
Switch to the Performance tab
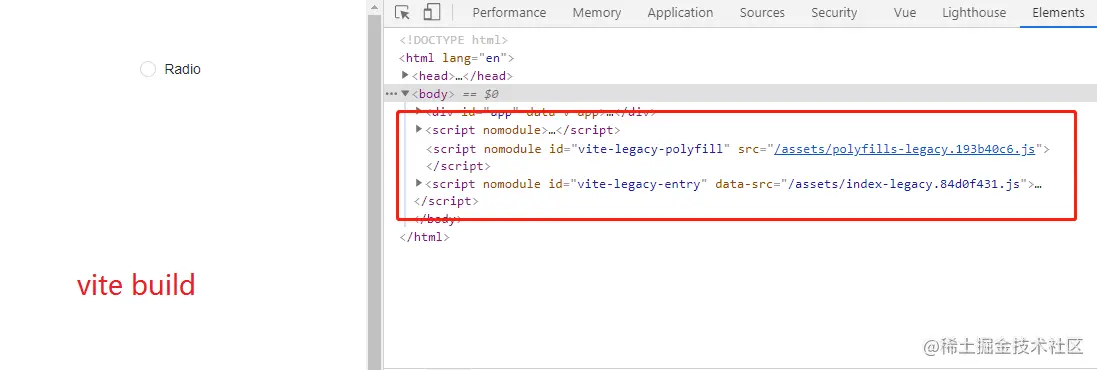click(x=509, y=13)
